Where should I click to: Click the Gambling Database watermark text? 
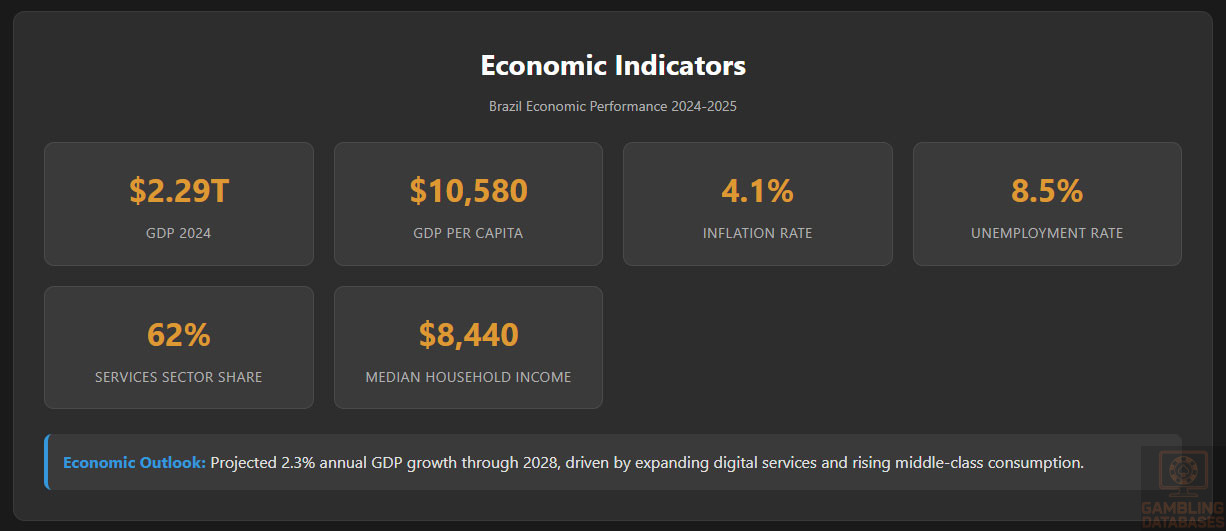click(x=1183, y=514)
